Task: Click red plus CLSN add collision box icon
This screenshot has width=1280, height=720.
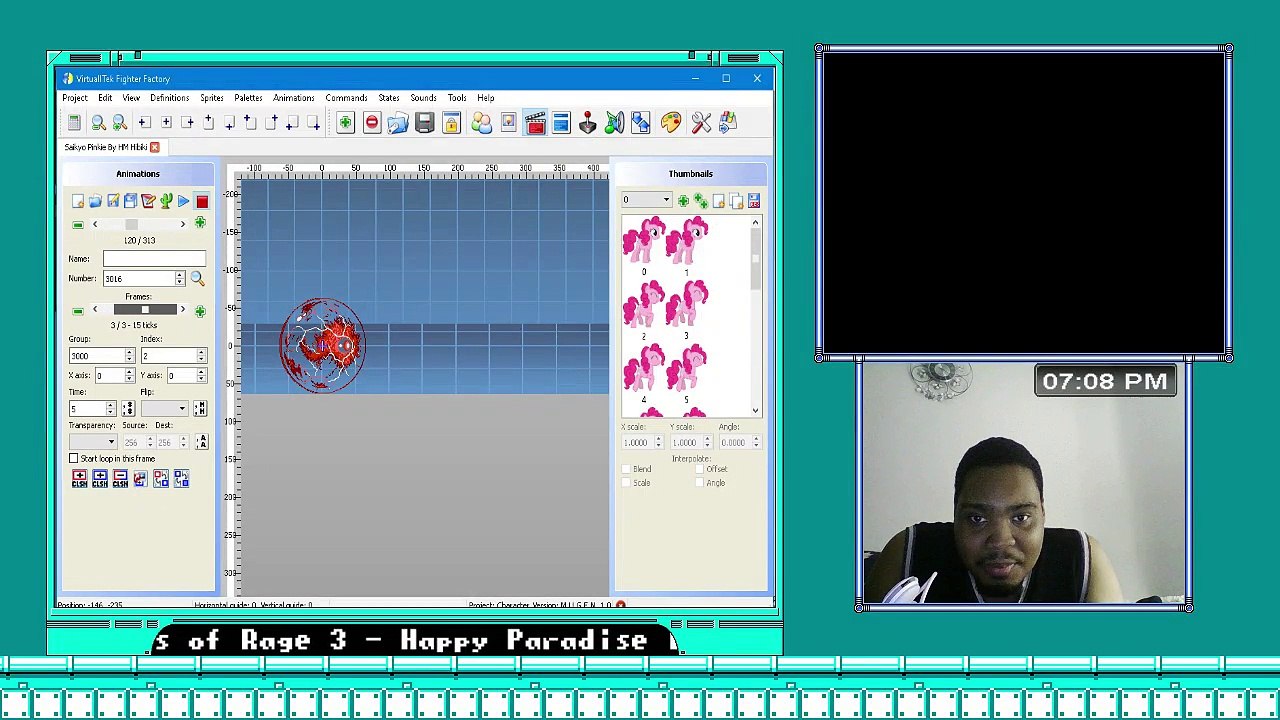Action: 79,479
